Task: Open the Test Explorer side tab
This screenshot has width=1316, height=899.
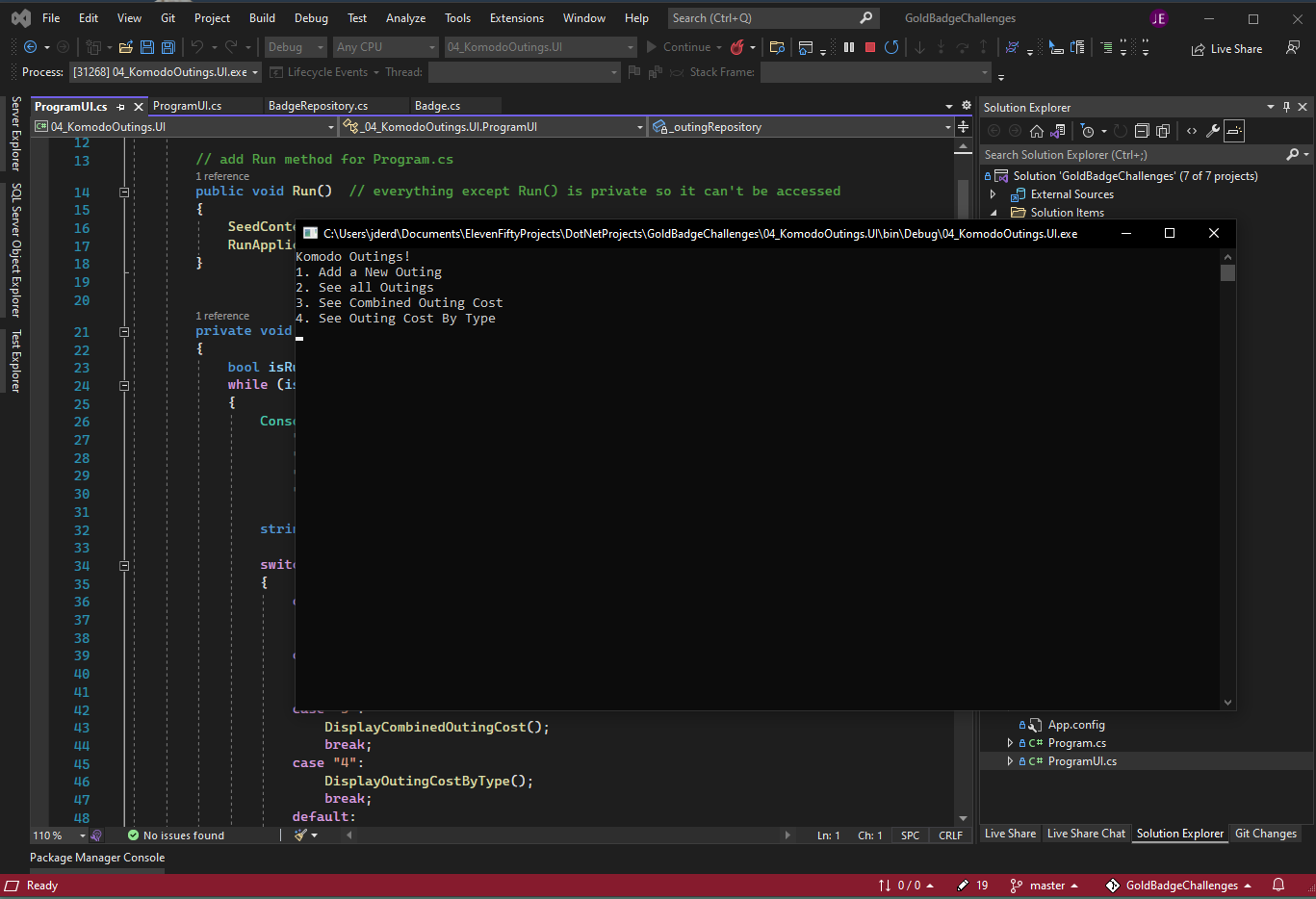Action: tap(15, 361)
